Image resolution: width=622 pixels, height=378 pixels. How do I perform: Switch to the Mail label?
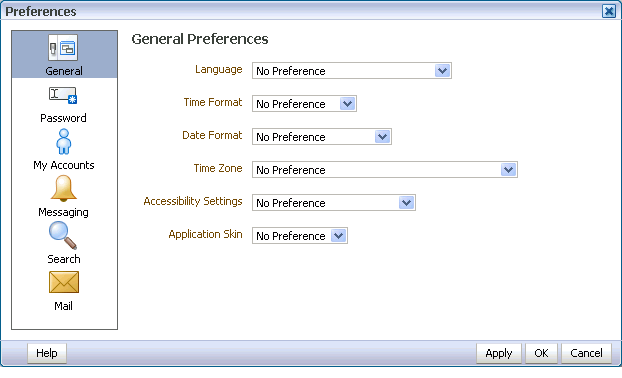tap(63, 306)
